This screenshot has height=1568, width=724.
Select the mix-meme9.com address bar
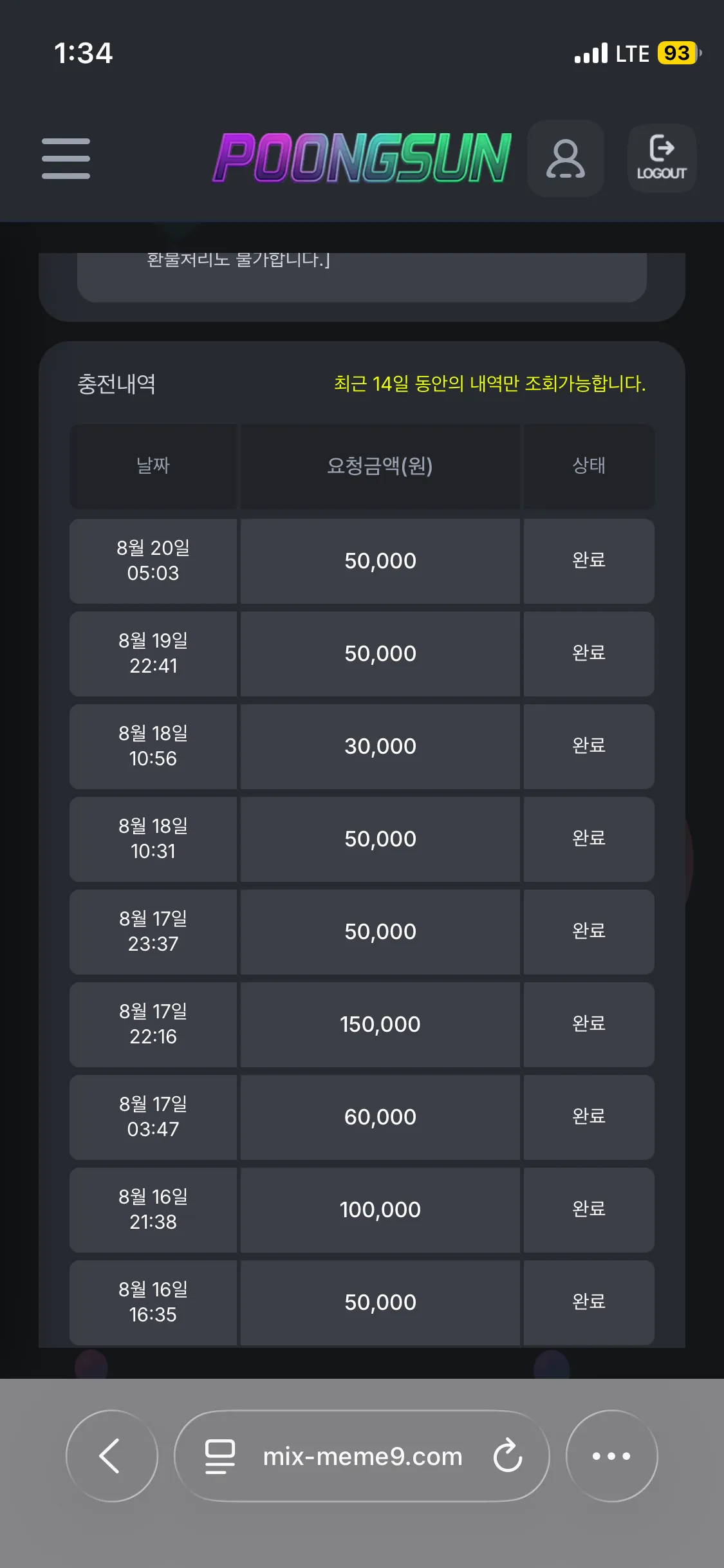pyautogui.click(x=362, y=1456)
